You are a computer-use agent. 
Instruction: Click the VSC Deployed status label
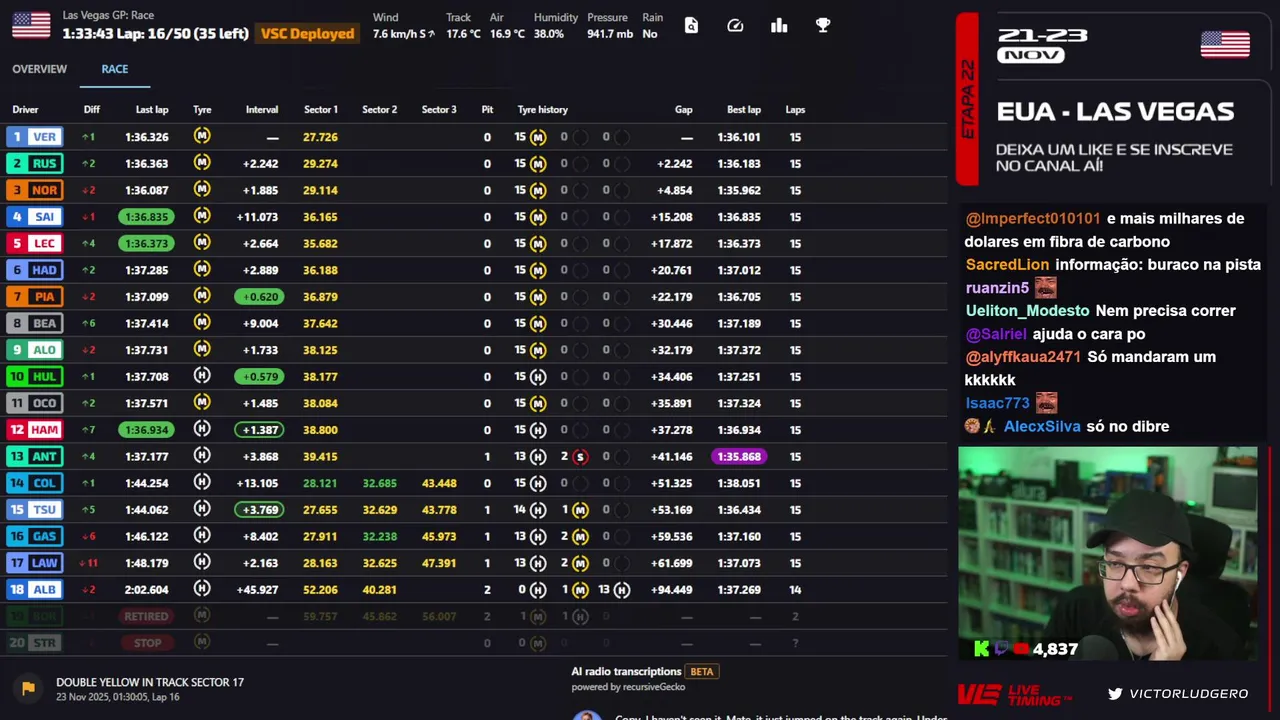coord(307,34)
